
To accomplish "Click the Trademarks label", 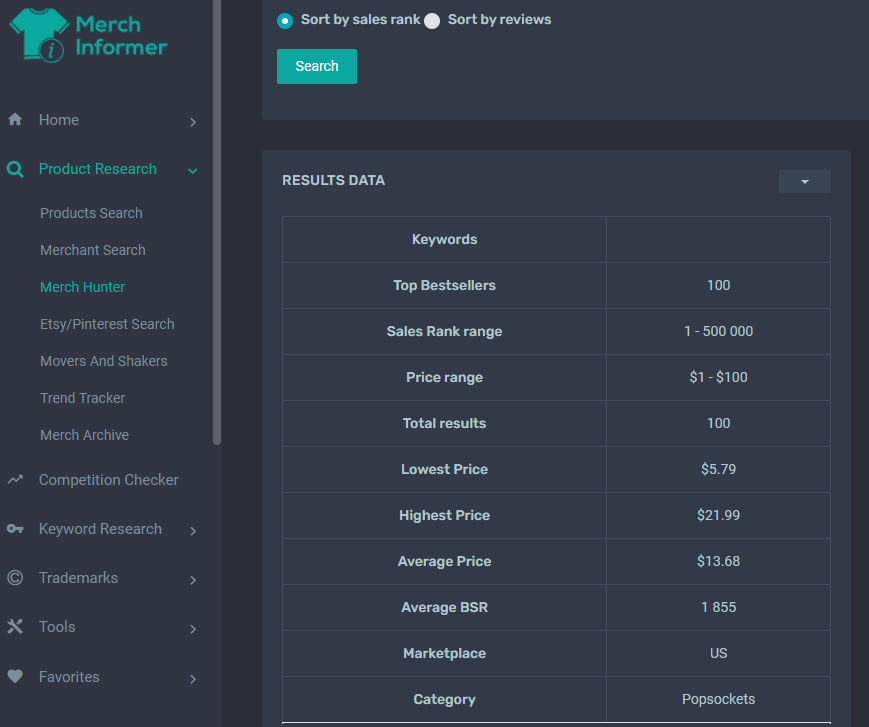I will 78,578.
